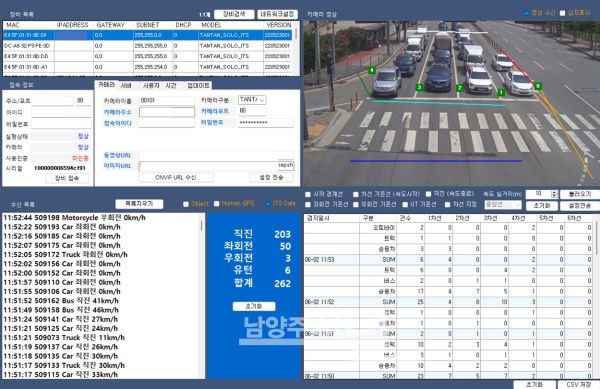The height and width of the screenshot is (389, 600).
Task: Switch to the 서버 tab
Action: [126, 85]
